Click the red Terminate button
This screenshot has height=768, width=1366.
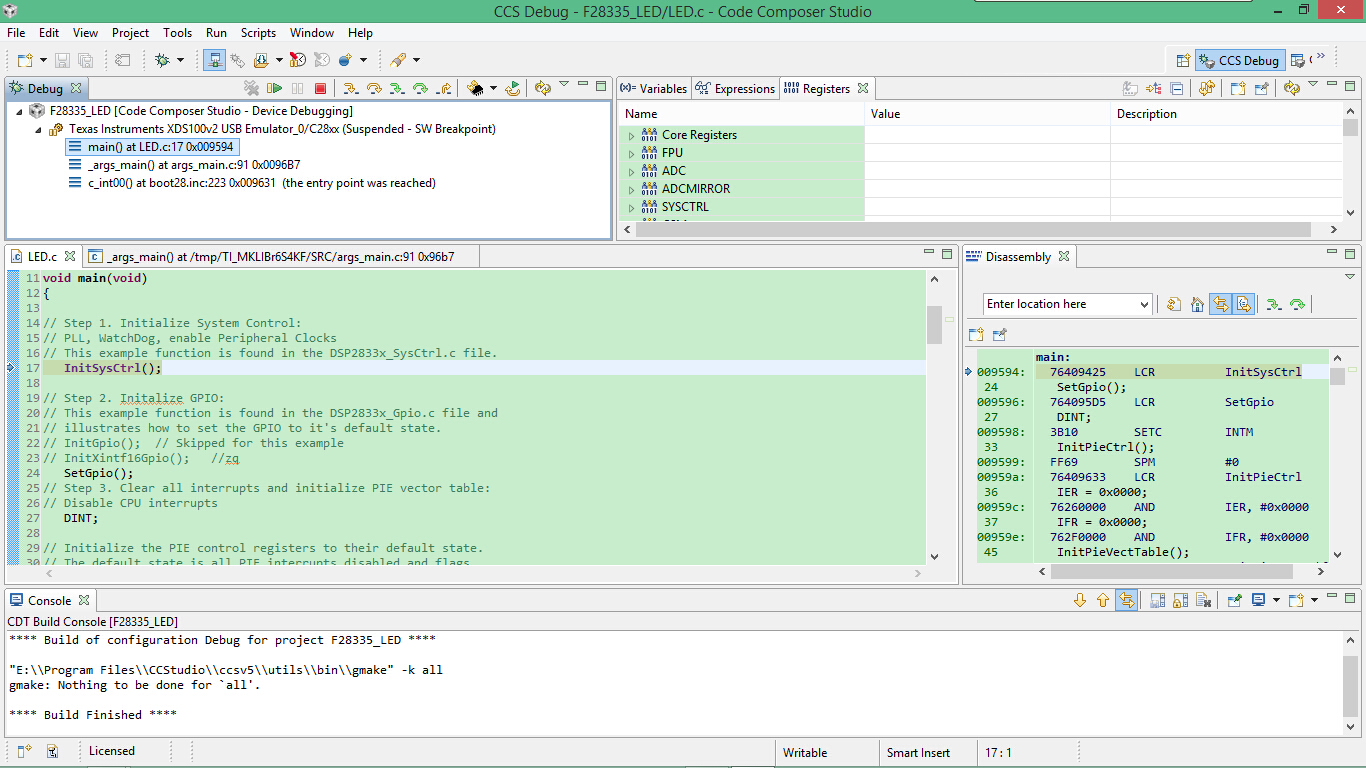click(320, 89)
